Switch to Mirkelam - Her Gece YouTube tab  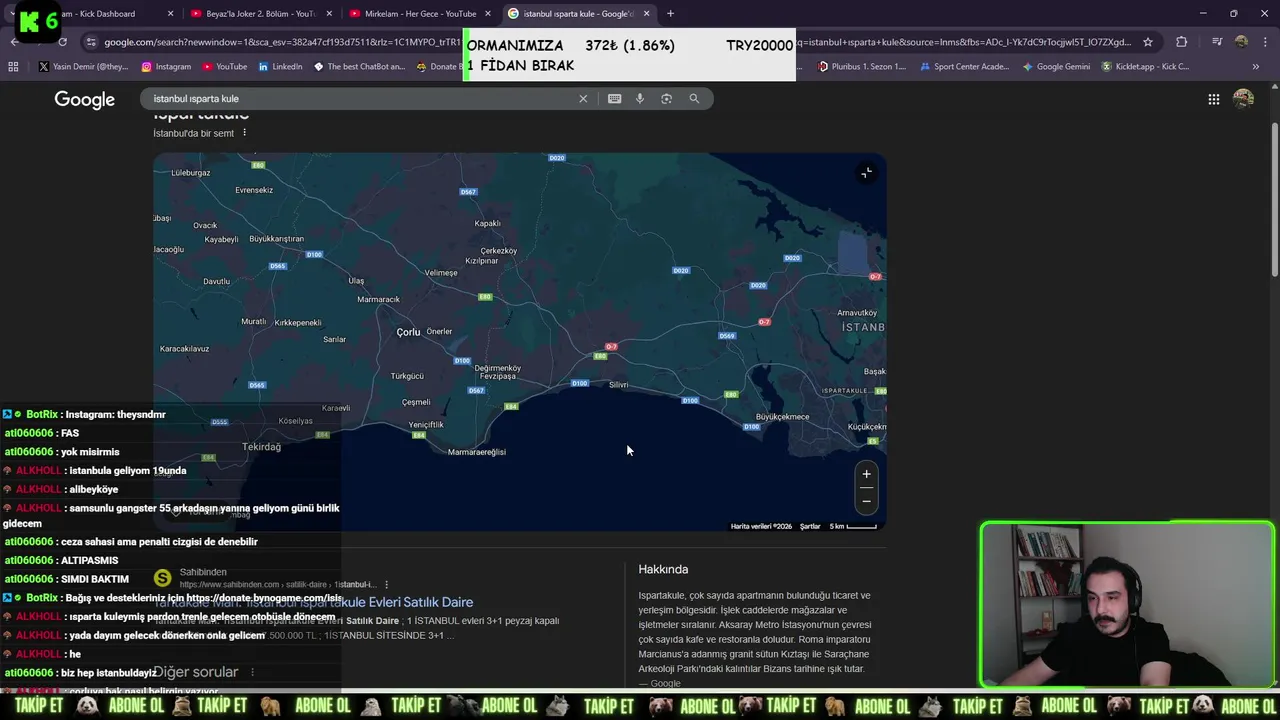pyautogui.click(x=418, y=14)
